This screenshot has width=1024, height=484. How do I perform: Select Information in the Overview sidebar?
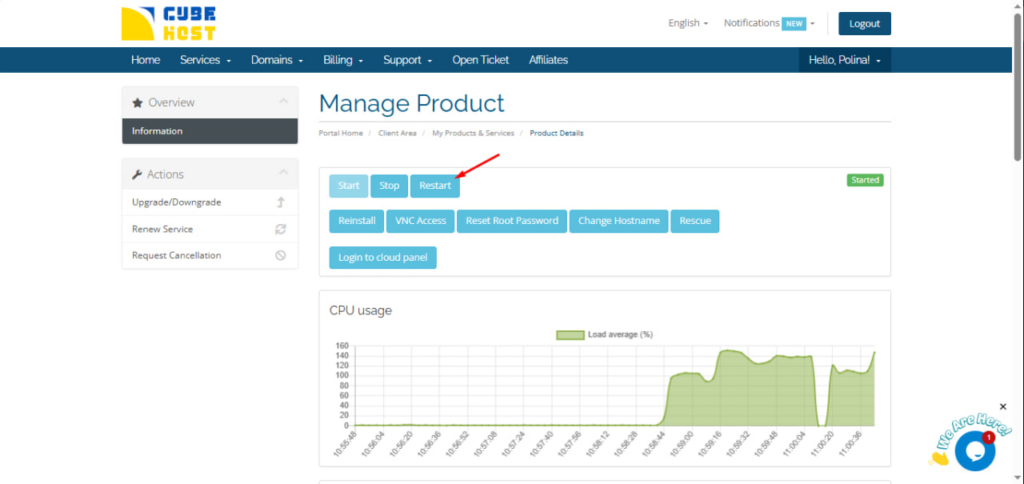210,131
